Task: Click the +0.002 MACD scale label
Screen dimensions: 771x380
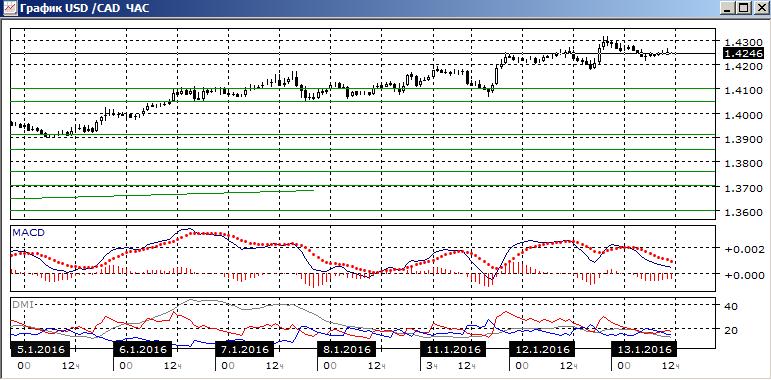Action: [x=743, y=249]
